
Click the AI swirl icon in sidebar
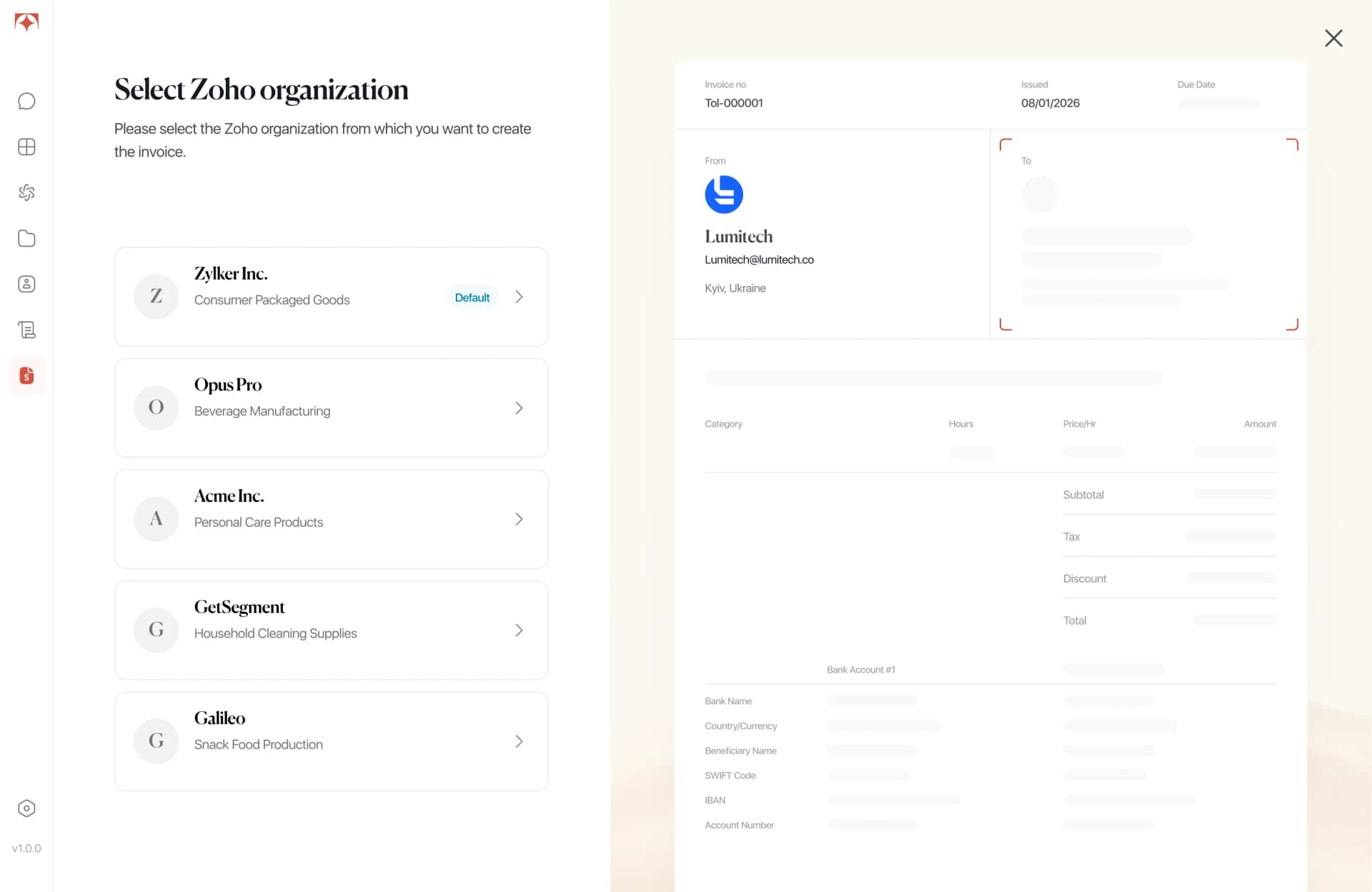click(x=26, y=192)
